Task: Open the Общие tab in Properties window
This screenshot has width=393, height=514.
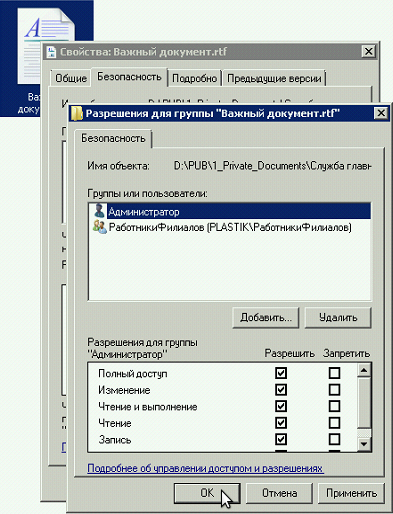Action: point(71,78)
